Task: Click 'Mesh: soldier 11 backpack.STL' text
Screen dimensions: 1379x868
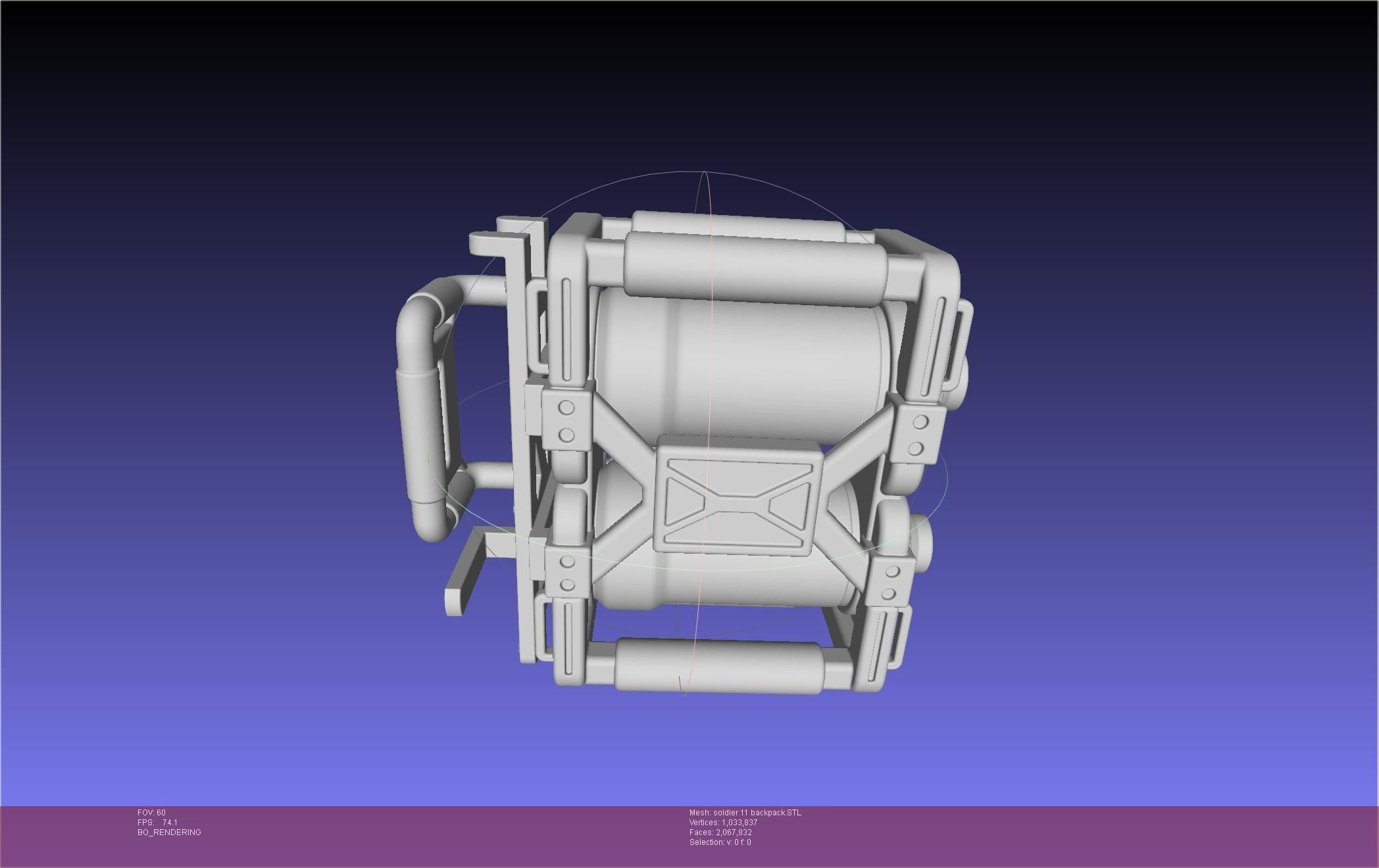Action: point(745,813)
